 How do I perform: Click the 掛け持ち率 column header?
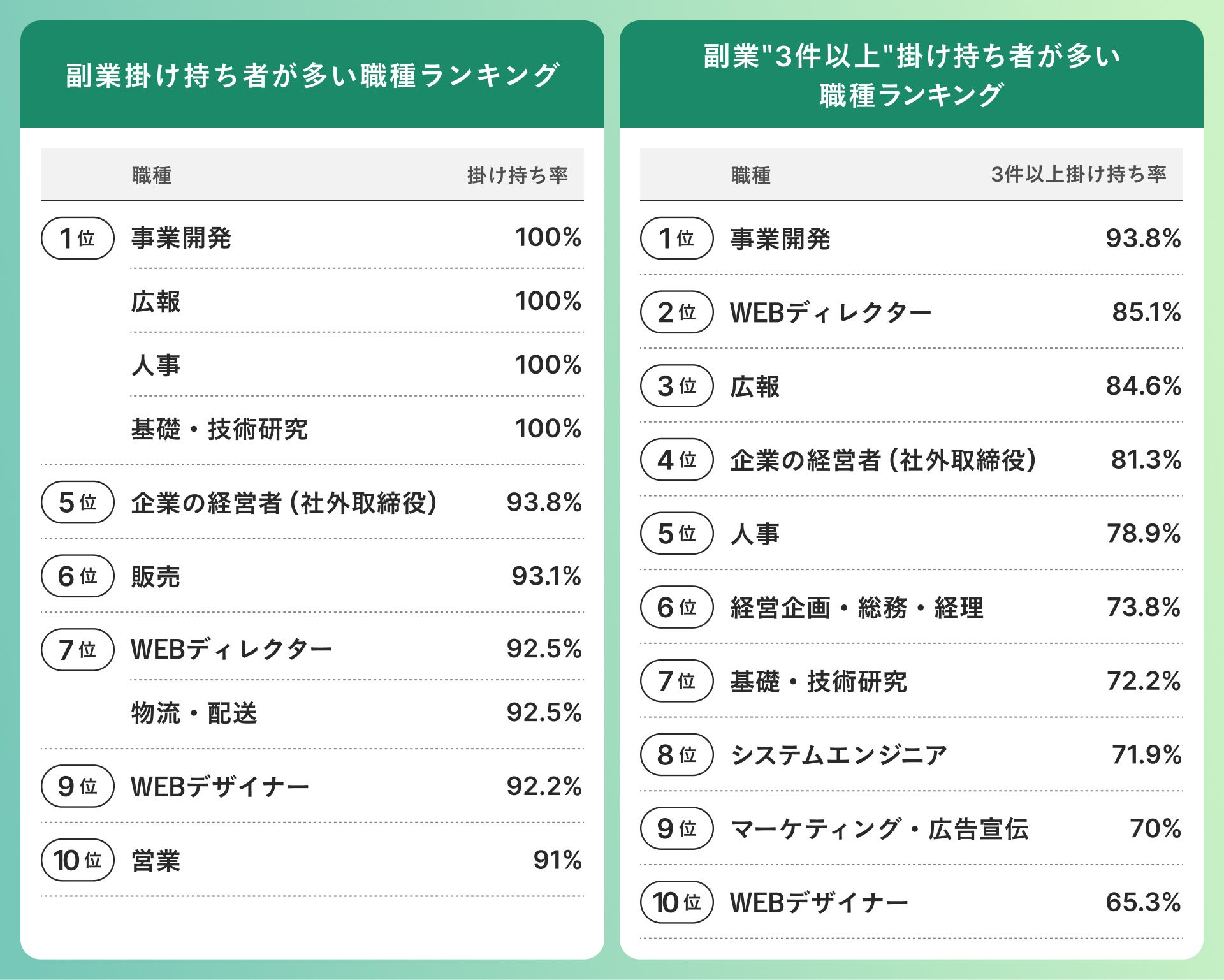point(517,175)
